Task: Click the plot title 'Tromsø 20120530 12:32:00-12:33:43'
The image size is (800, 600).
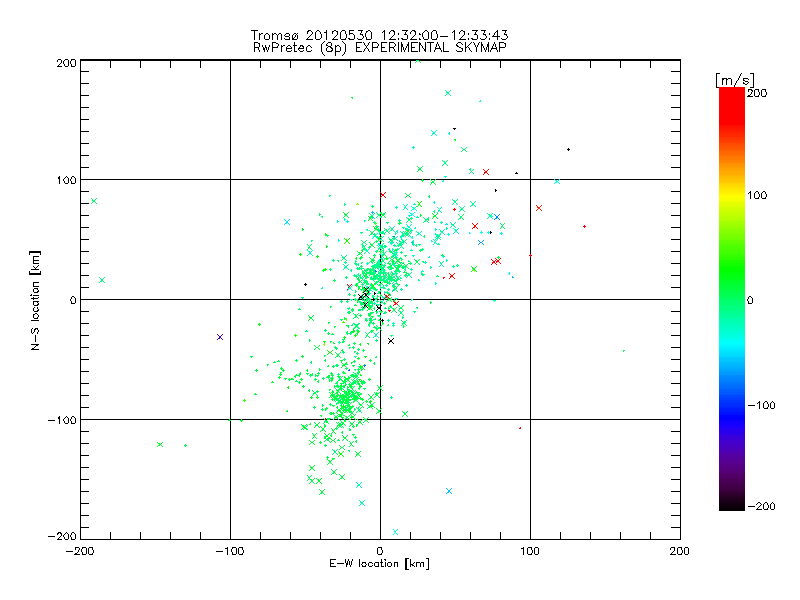Action: tap(380, 35)
